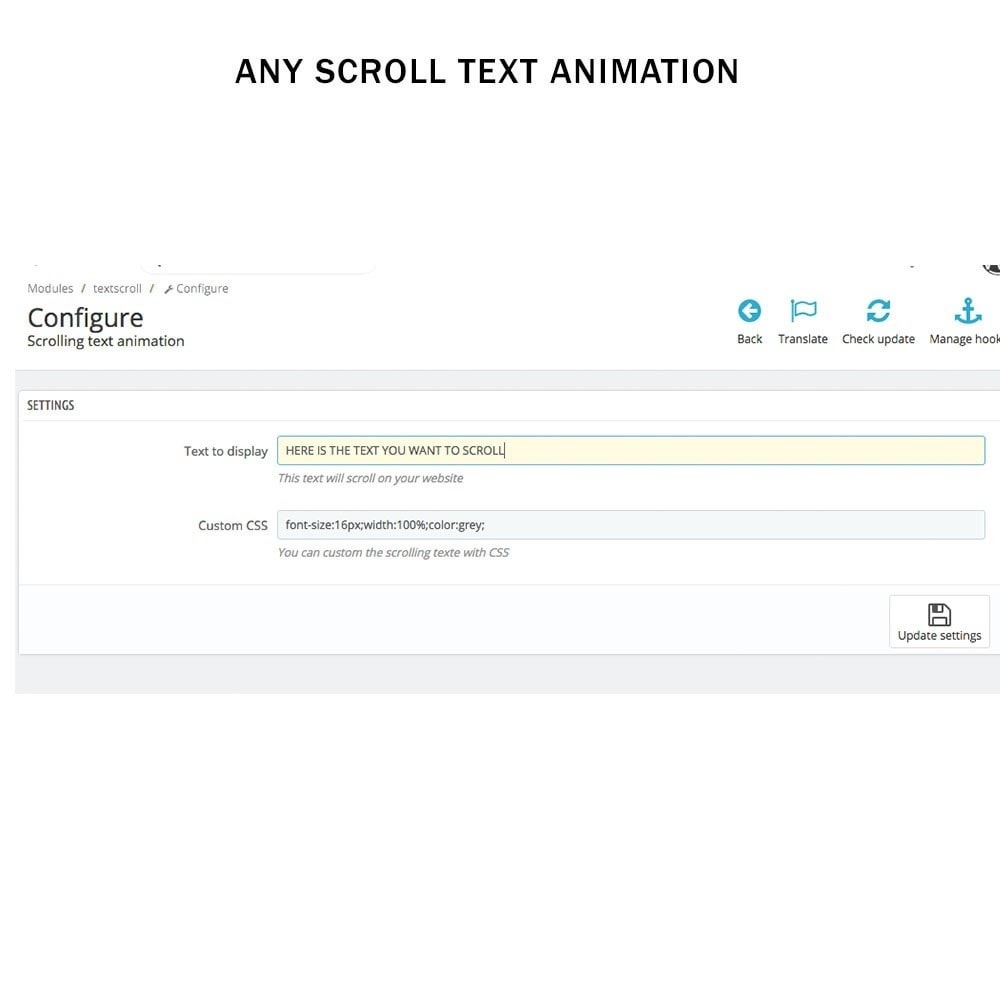Click the Scrolling text animation subtitle

(x=106, y=341)
